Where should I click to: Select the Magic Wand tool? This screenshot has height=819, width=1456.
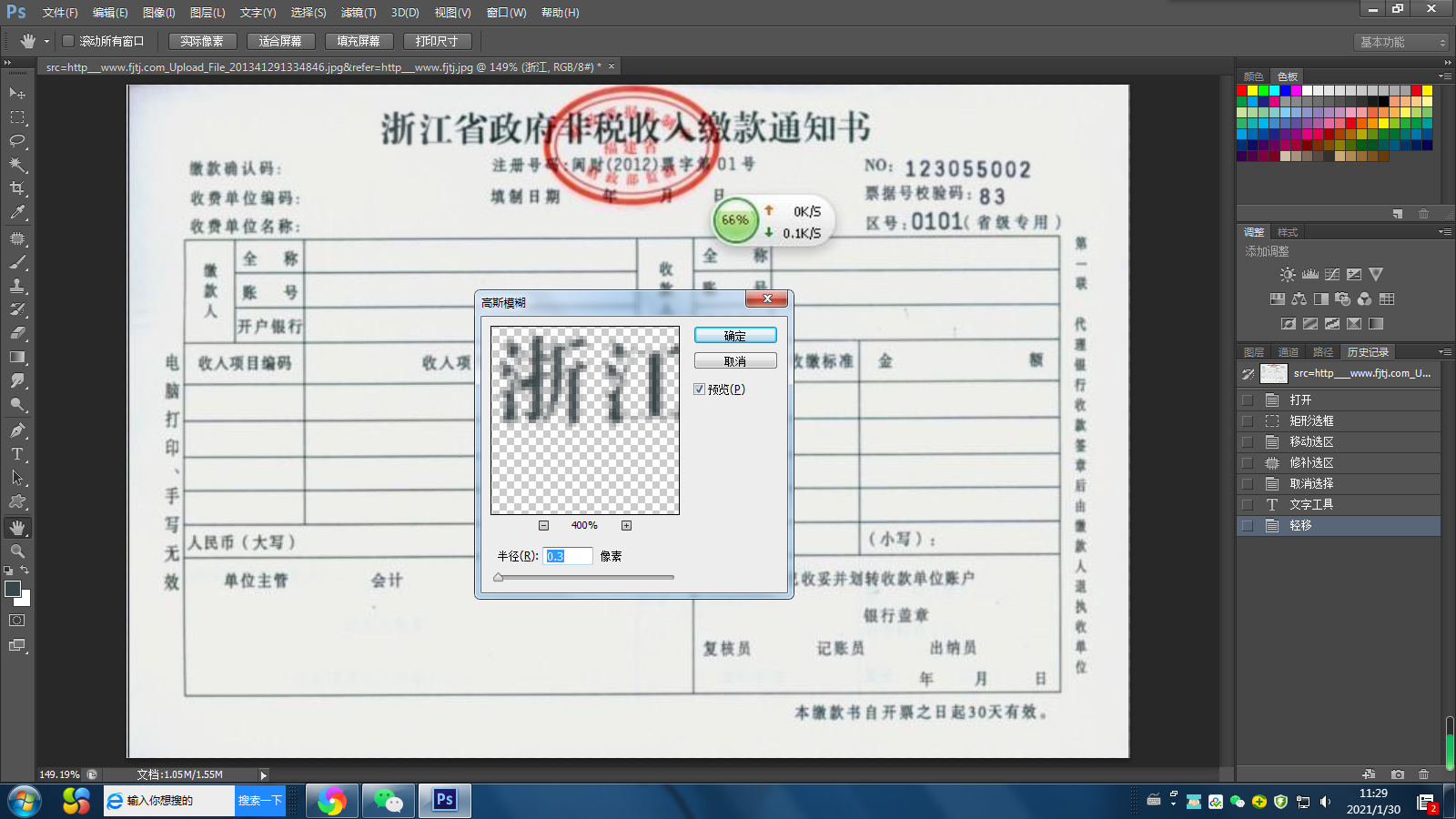pyautogui.click(x=17, y=165)
